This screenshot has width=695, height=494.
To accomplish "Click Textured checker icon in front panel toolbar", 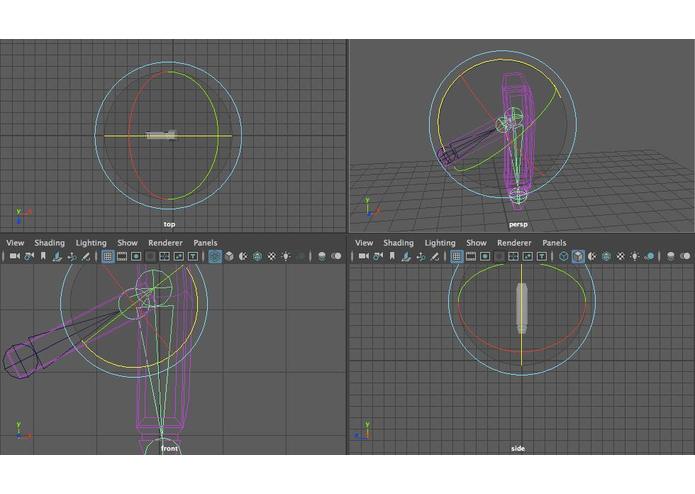I will [272, 256].
